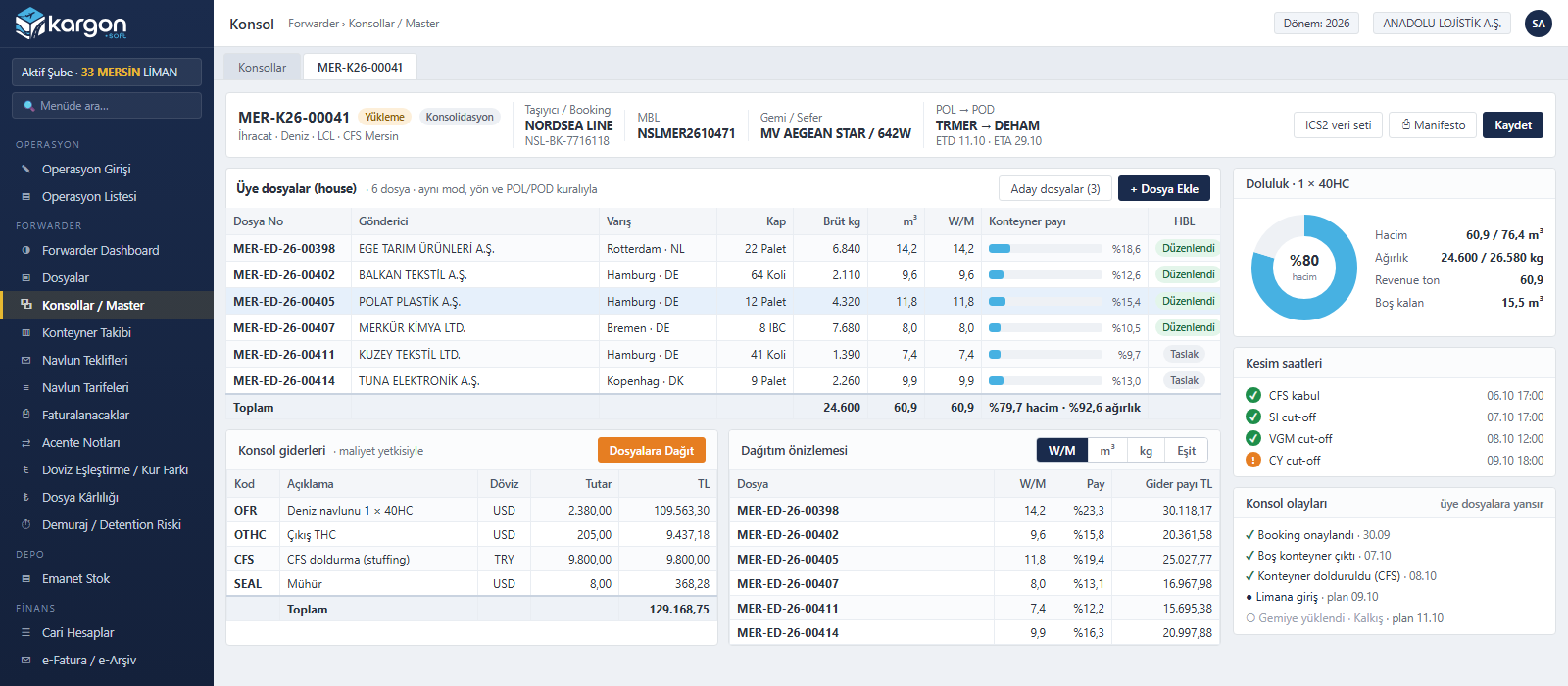Open the ICS2 veri seti button
The image size is (1568, 686).
point(1338,125)
